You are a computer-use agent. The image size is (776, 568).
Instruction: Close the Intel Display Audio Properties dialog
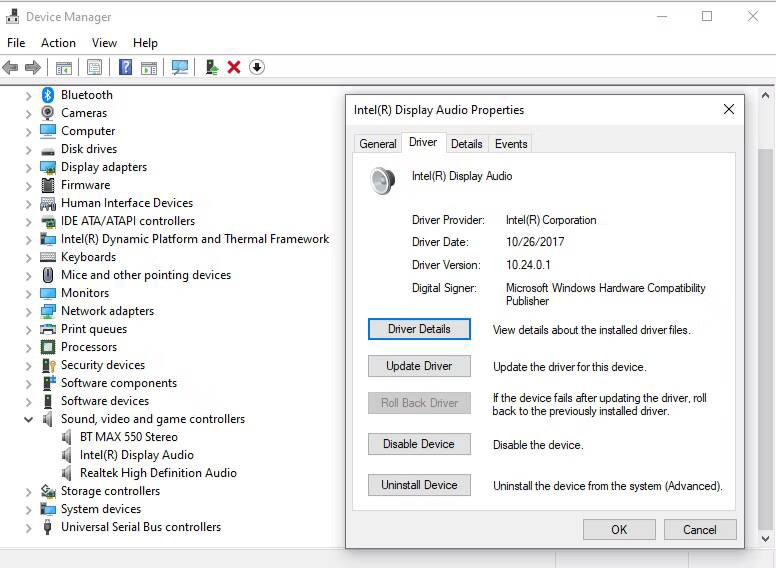(x=729, y=109)
